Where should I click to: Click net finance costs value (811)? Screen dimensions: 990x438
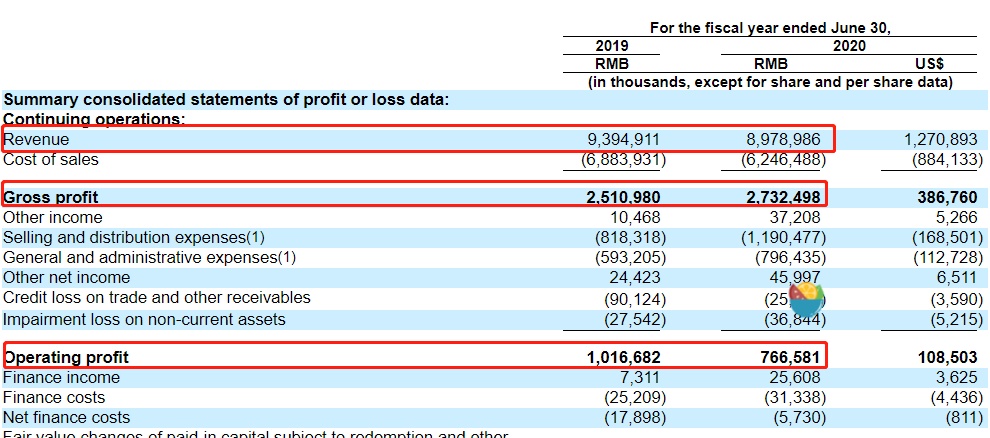click(x=964, y=418)
